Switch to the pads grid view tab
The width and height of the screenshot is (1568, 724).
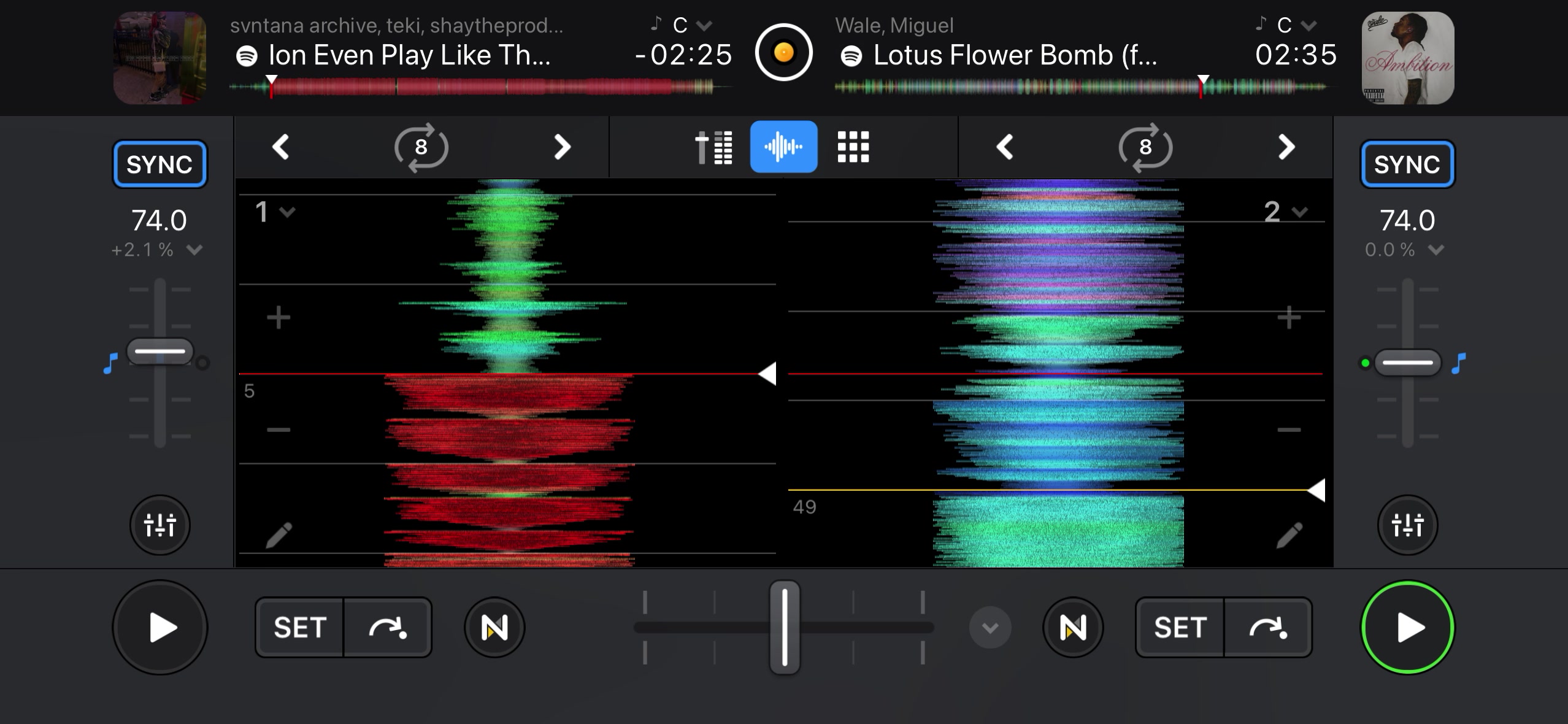click(853, 147)
